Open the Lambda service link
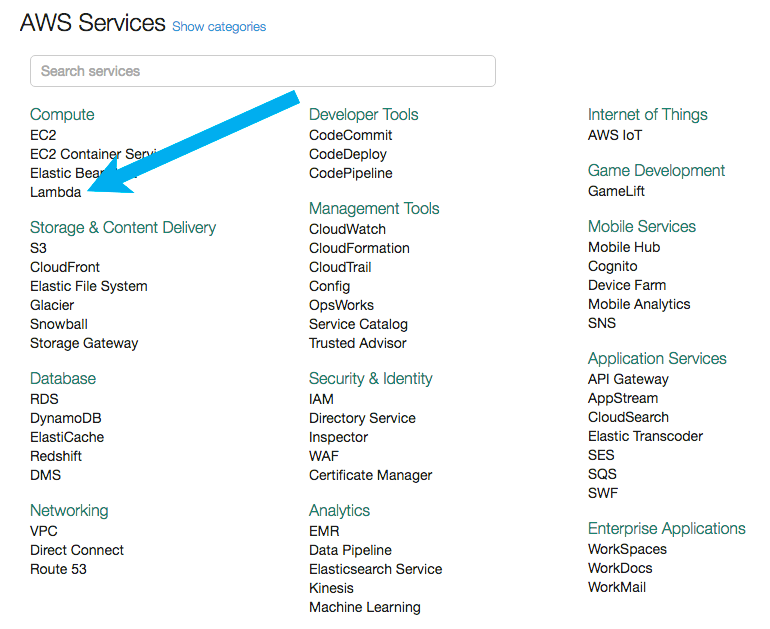The height and width of the screenshot is (629, 770). [55, 192]
